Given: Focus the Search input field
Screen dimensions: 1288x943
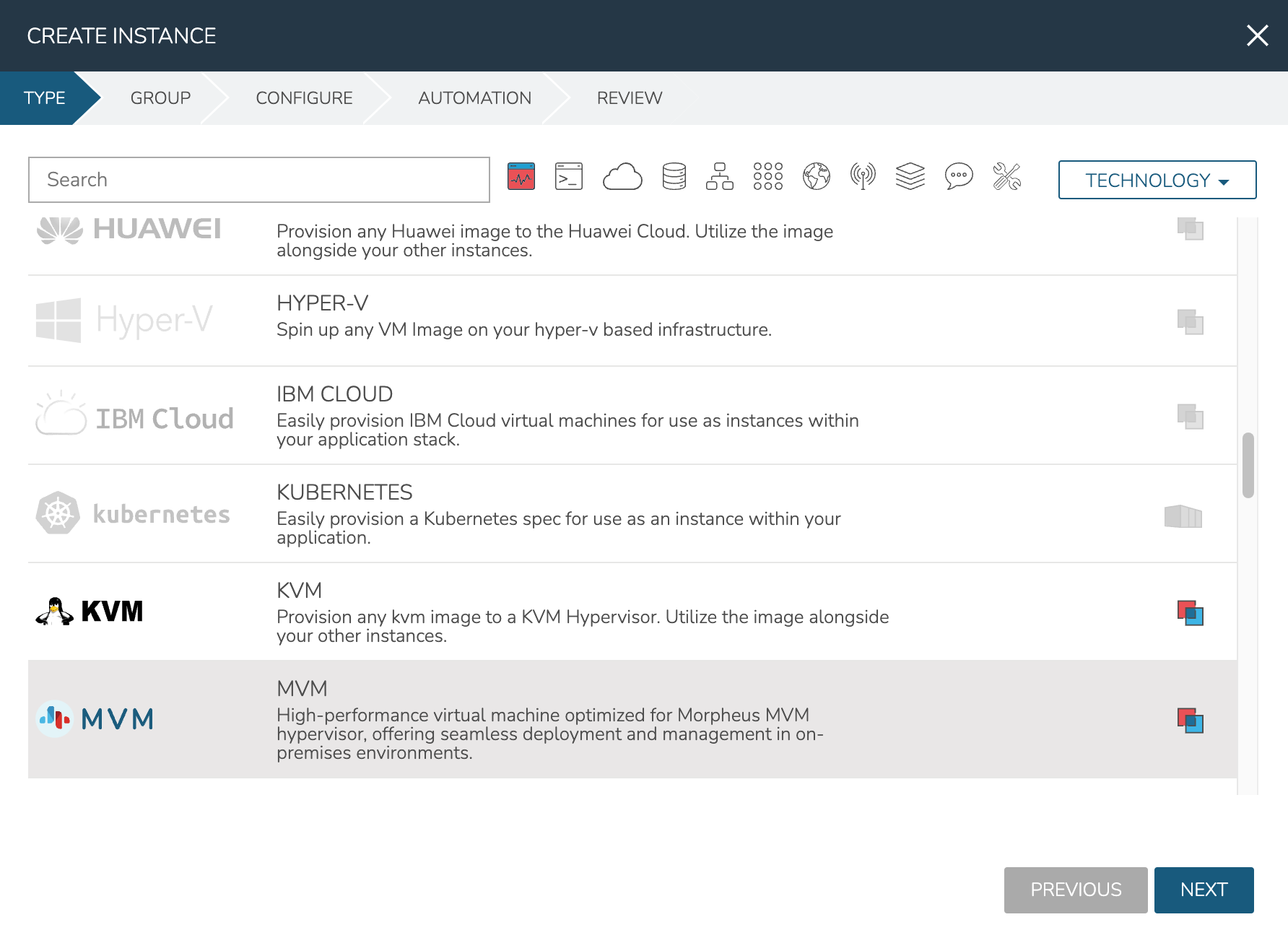Looking at the screenshot, I should (259, 180).
